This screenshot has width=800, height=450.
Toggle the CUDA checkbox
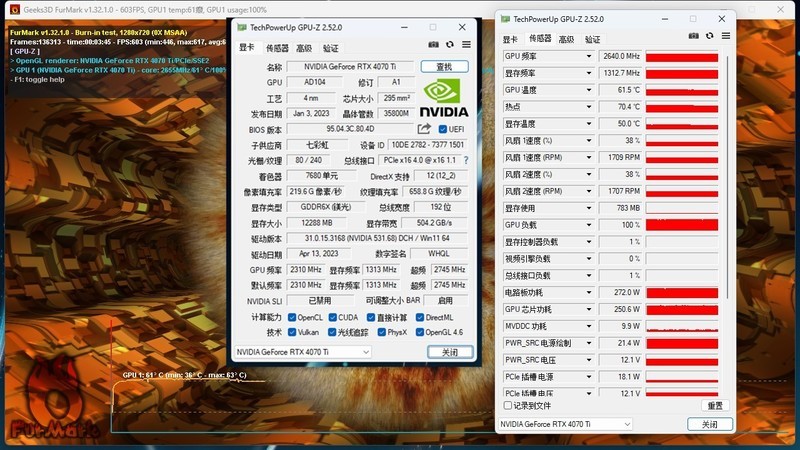(333, 317)
